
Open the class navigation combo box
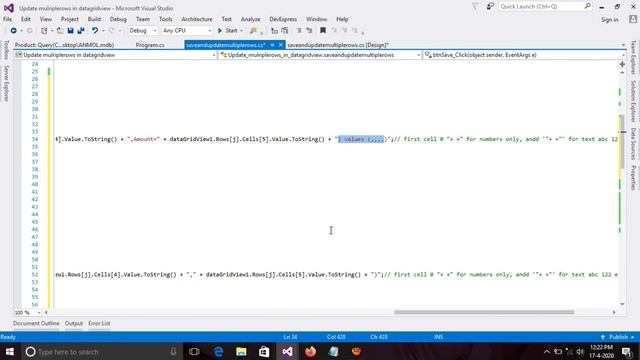coord(320,55)
